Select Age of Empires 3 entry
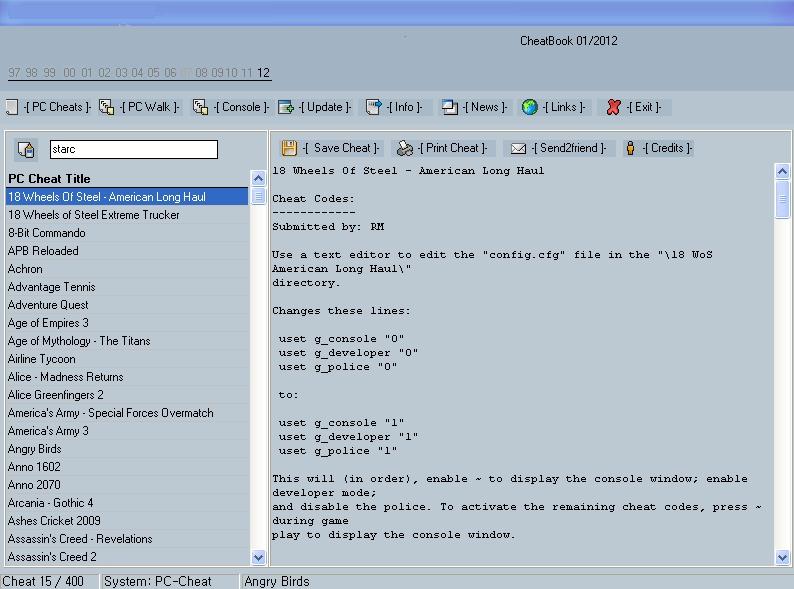Screen dimensions: 794x589 [x=48, y=323]
